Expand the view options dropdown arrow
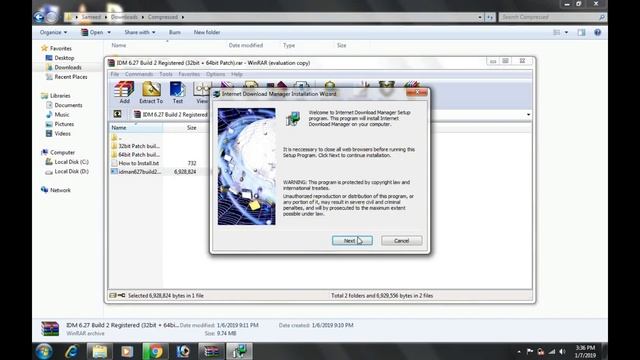The image size is (640, 360). (x=566, y=32)
